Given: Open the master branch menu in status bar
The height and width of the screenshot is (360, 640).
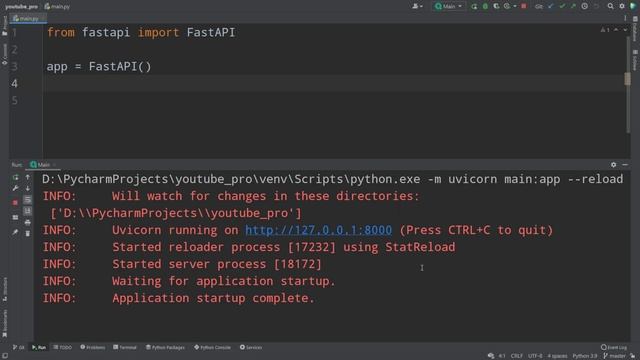Looking at the screenshot, I should point(615,356).
